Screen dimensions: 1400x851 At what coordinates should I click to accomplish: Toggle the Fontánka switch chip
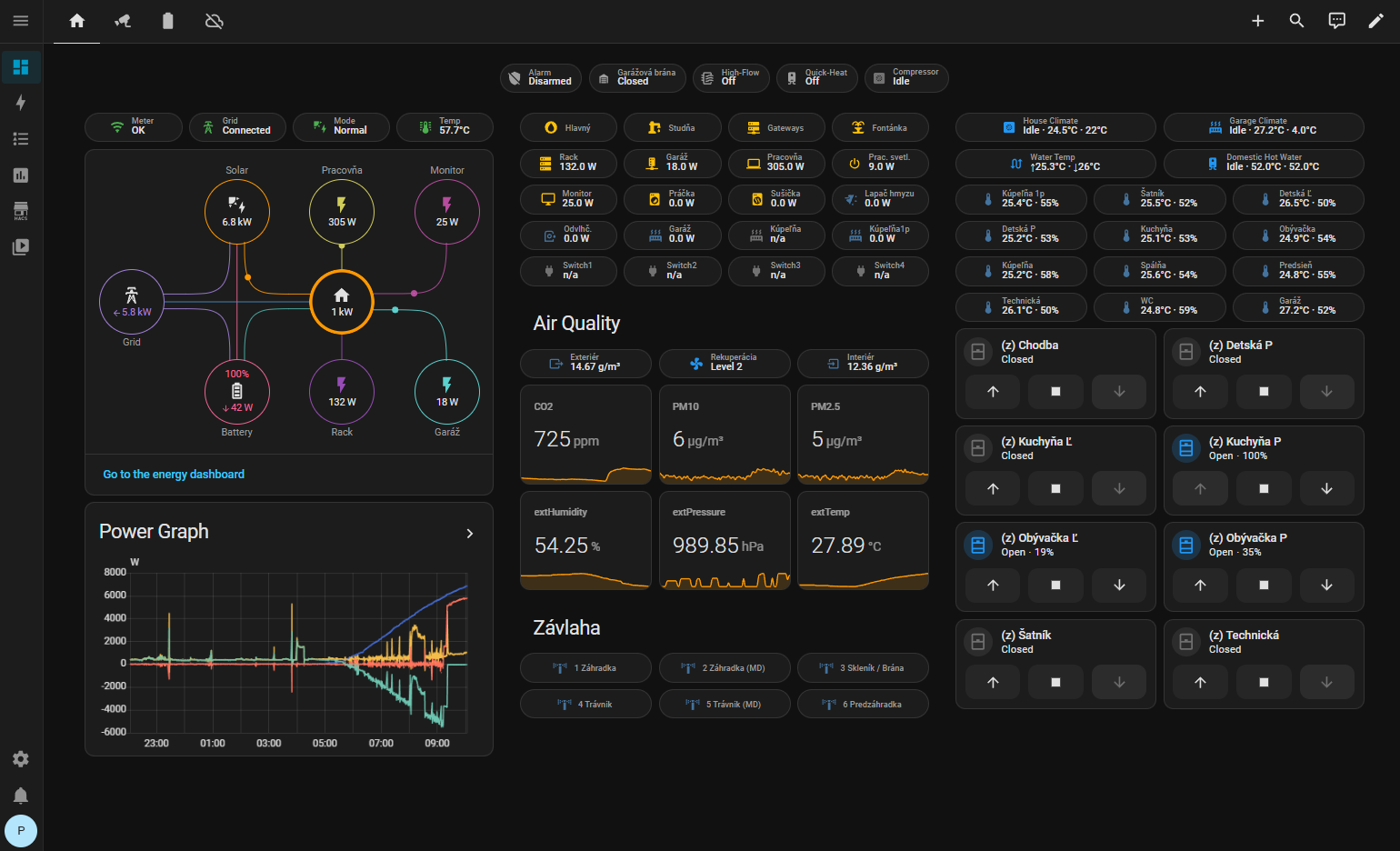(880, 128)
